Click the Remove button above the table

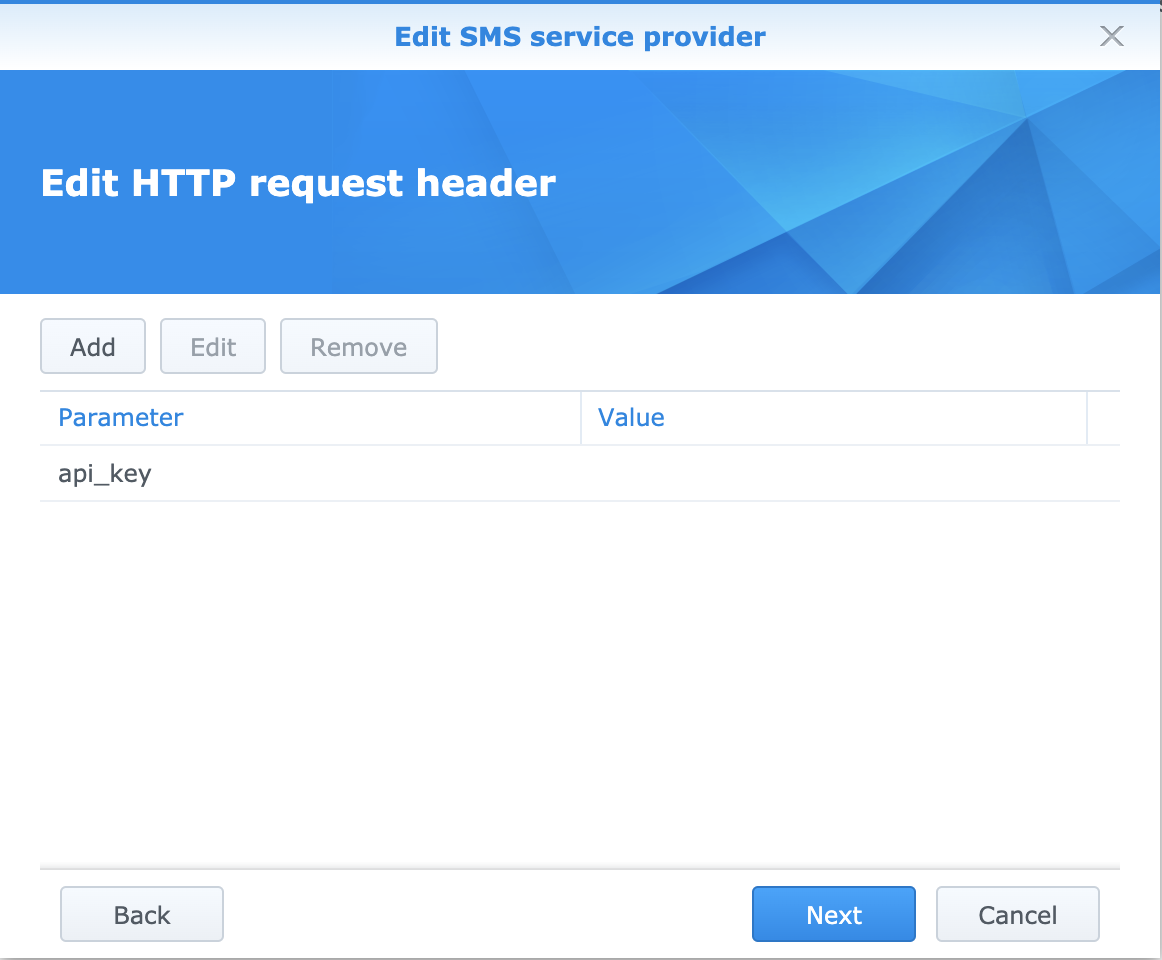358,347
